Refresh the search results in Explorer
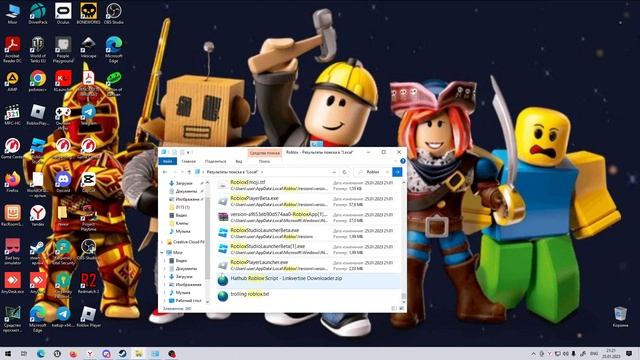This screenshot has height=360, width=640. (x=344, y=172)
